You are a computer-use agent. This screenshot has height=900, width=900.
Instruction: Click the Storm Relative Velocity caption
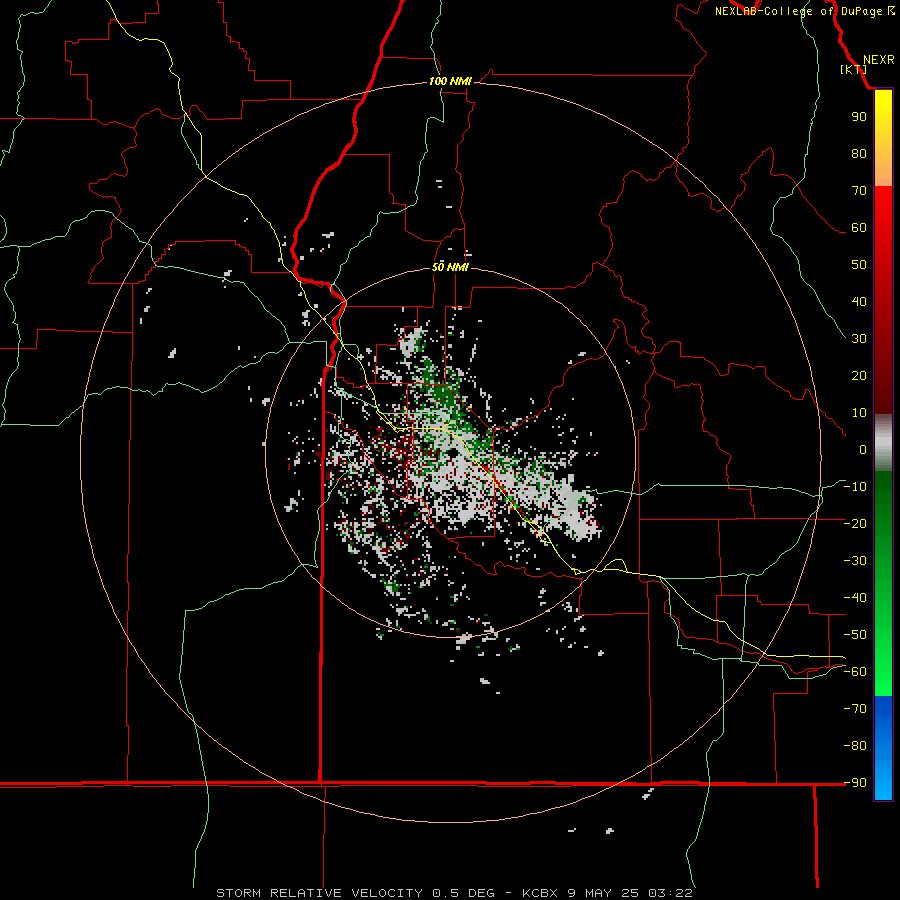pos(454,893)
